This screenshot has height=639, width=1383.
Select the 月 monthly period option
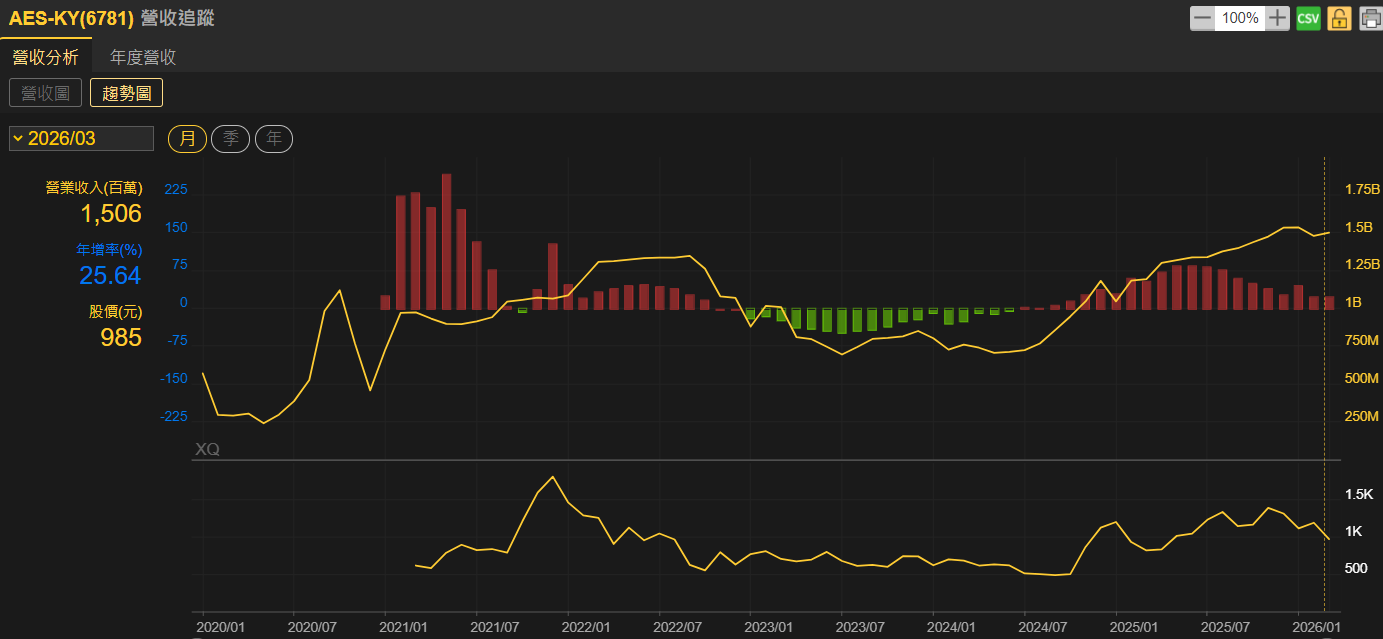tap(187, 139)
